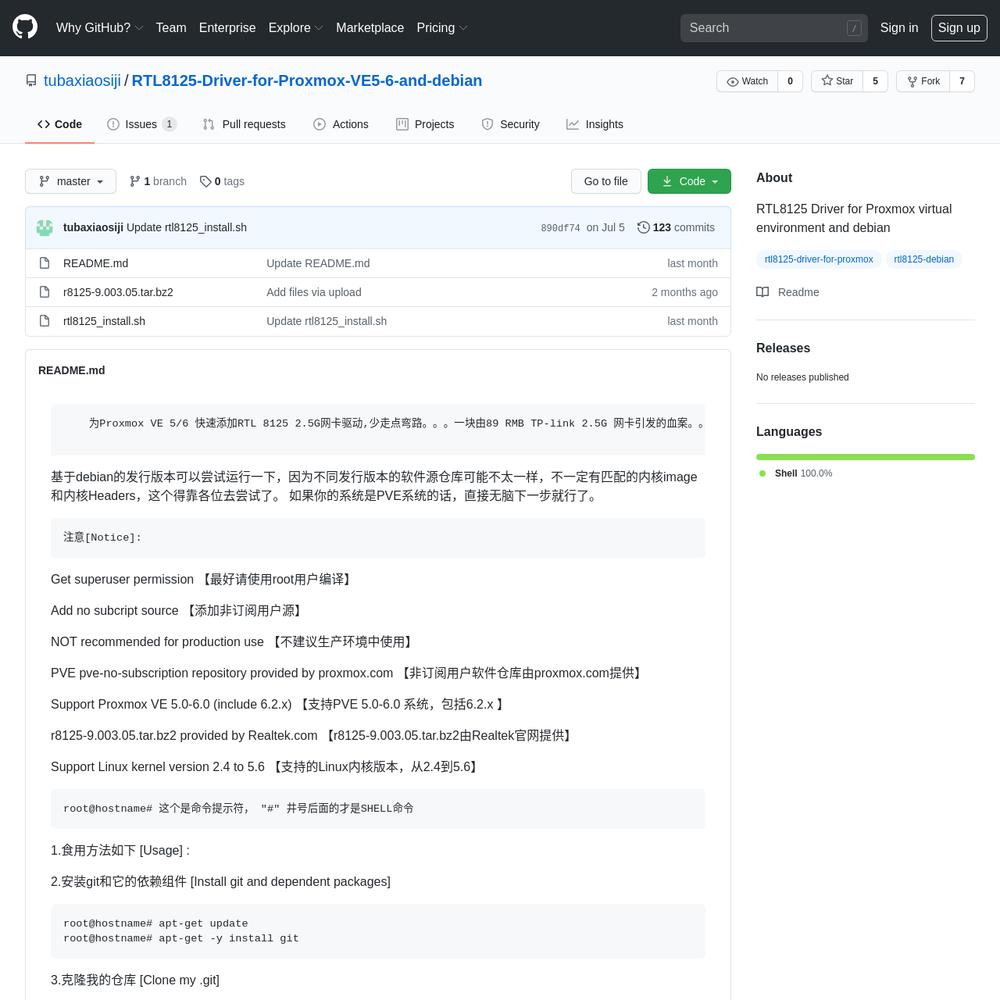Click the README.md file icon
This screenshot has width=1000, height=1000.
(45, 263)
